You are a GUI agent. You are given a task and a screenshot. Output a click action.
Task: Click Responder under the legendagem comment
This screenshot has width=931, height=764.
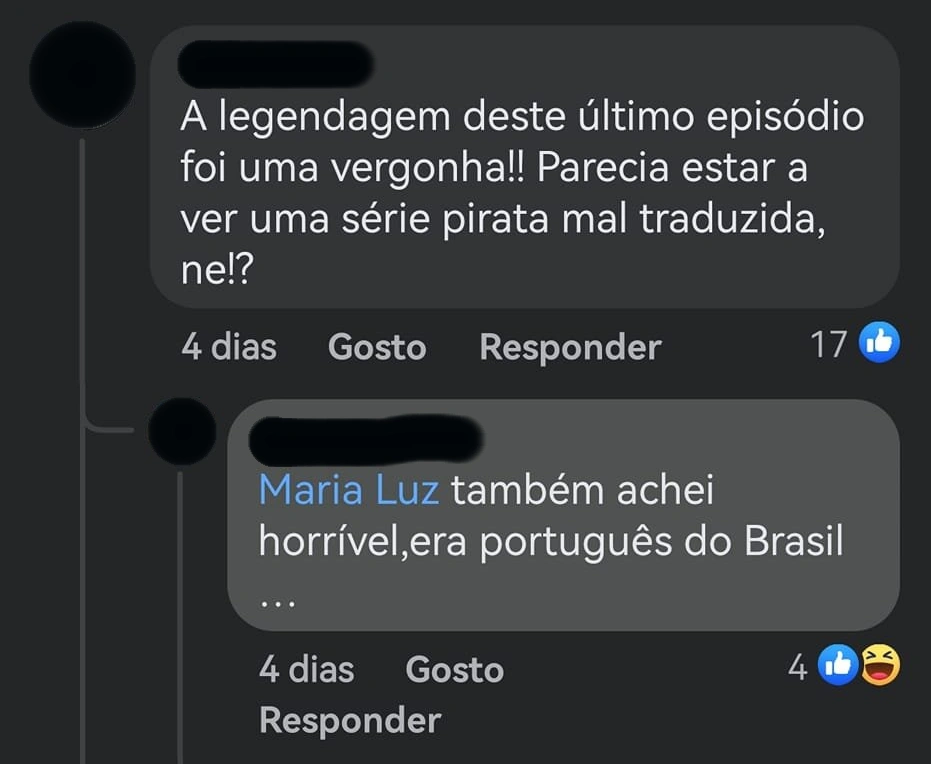[570, 347]
